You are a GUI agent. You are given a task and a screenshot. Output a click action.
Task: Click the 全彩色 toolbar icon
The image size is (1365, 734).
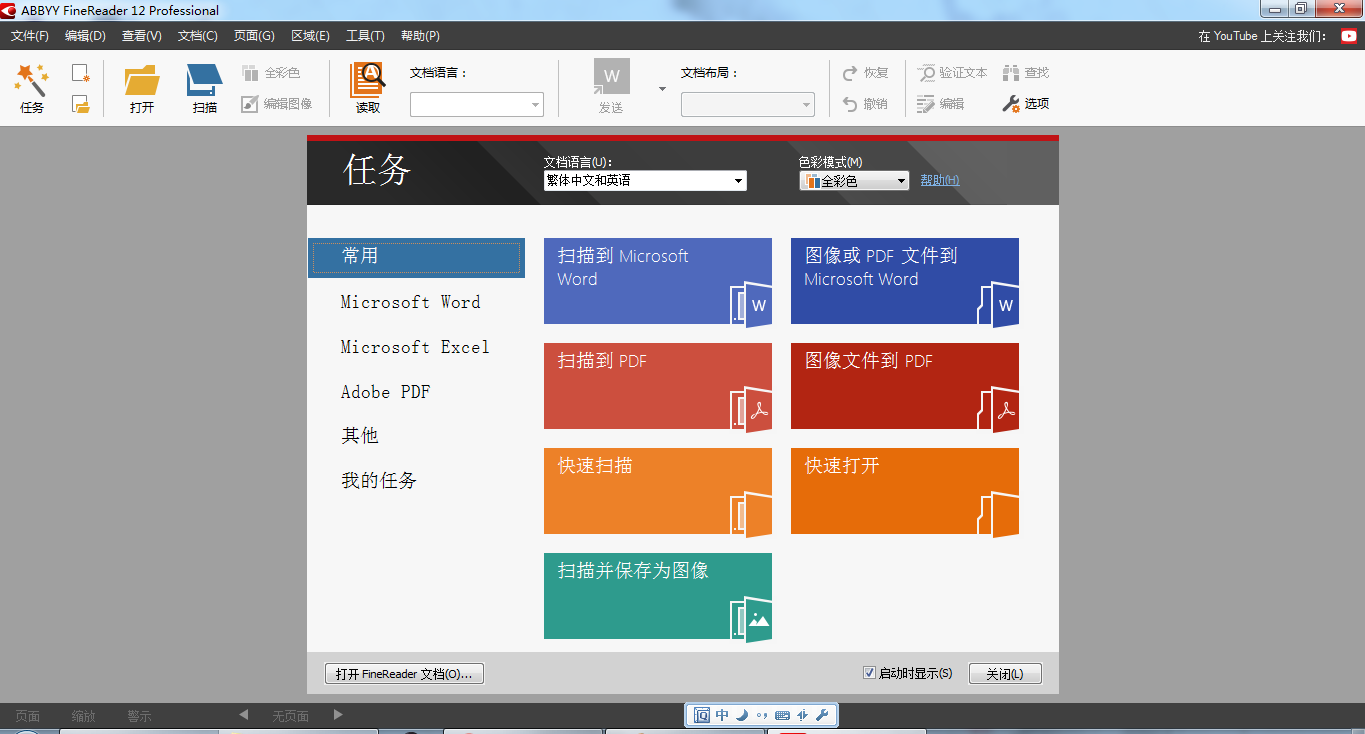[x=250, y=73]
